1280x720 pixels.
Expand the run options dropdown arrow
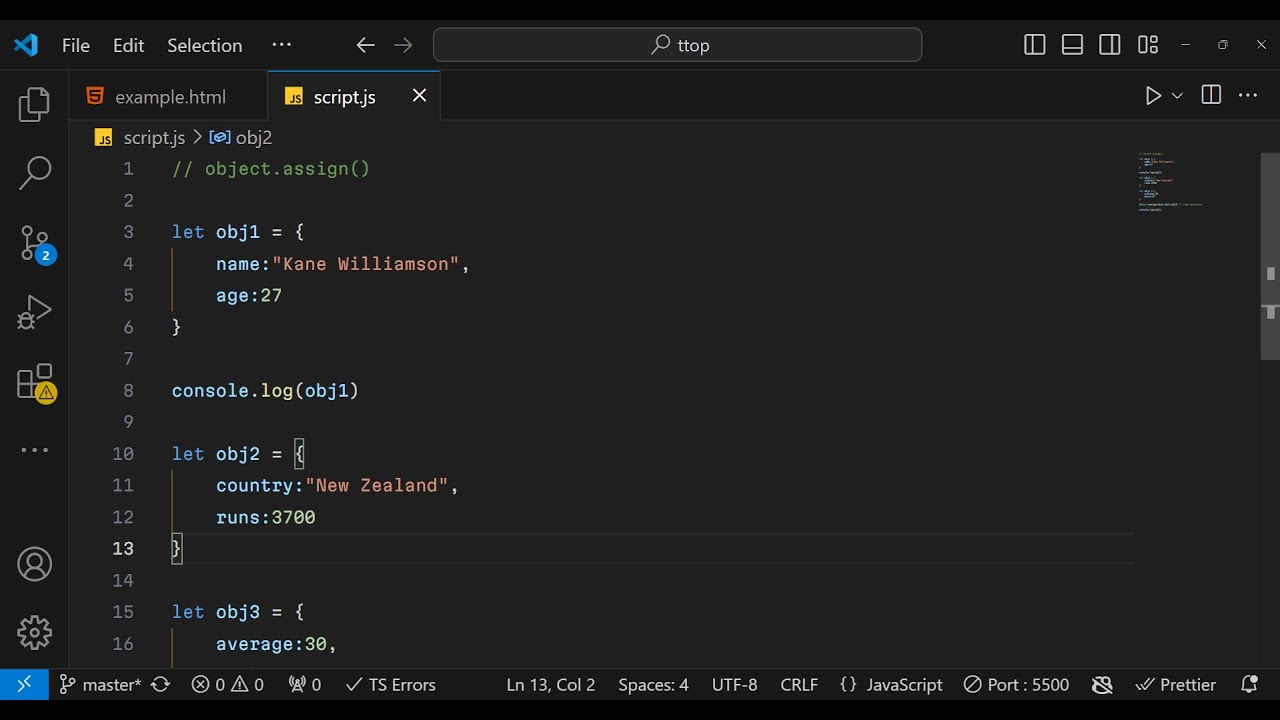(1177, 96)
